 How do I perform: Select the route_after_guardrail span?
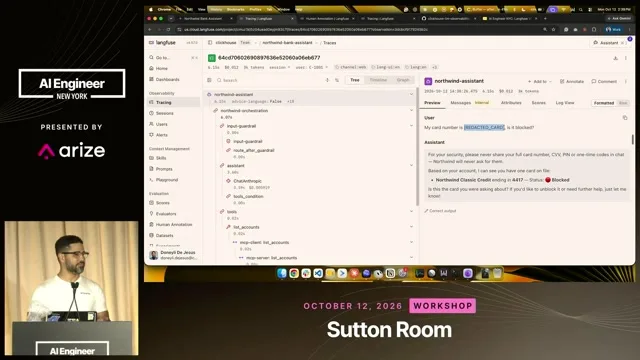coord(253,151)
